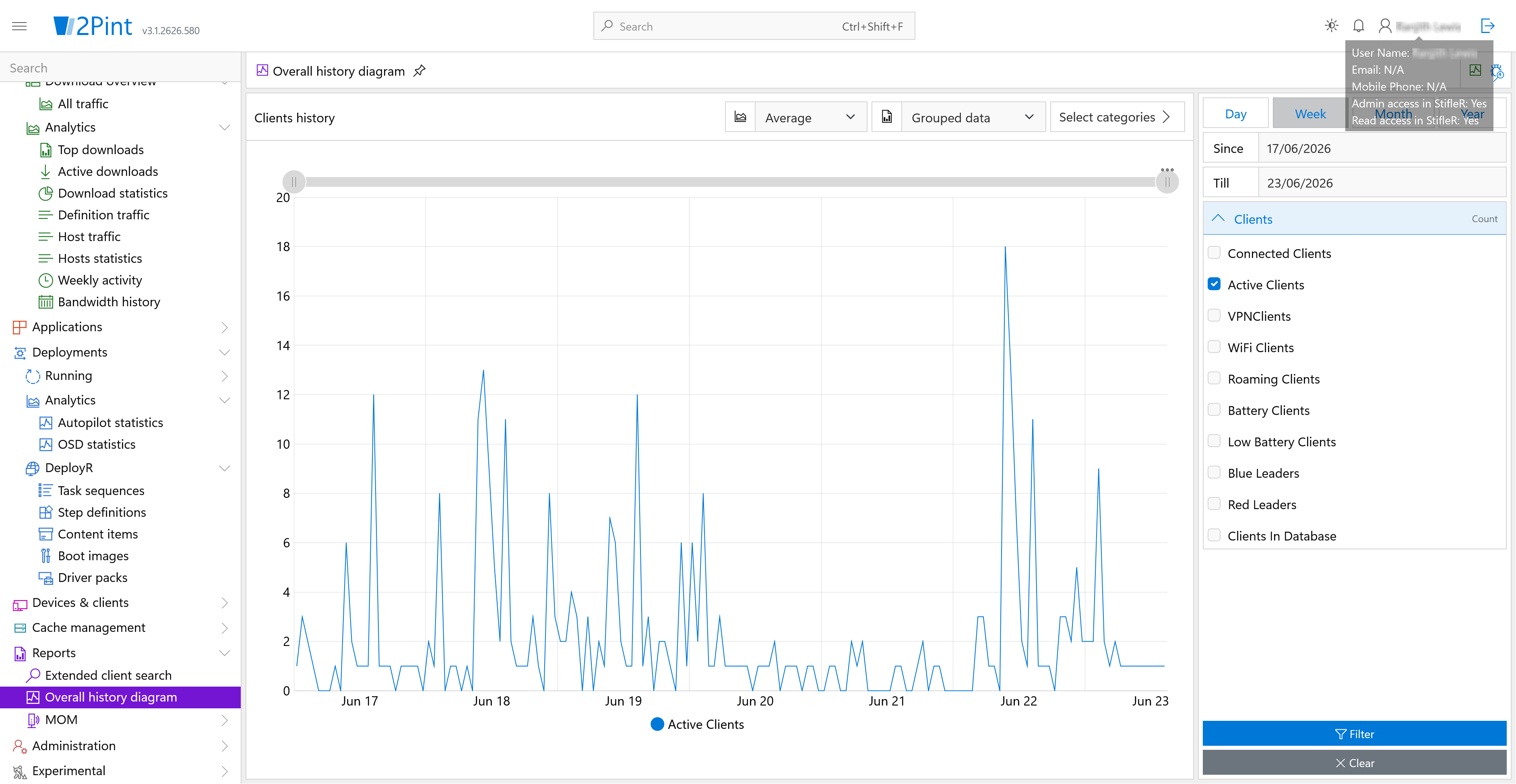Enable Red Leaders checkbox
1516x784 pixels.
[x=1214, y=504]
